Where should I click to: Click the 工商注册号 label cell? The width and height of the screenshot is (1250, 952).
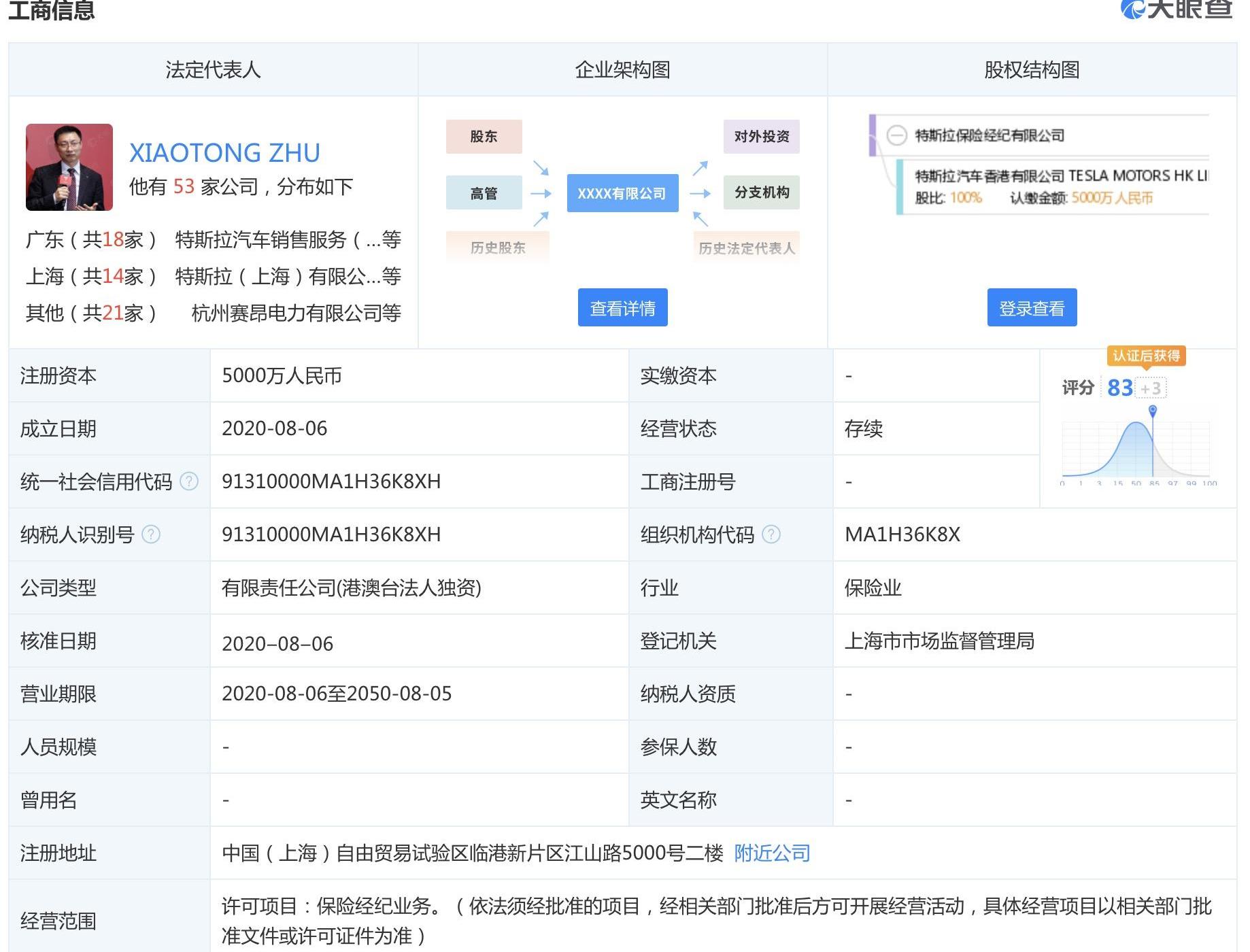click(731, 481)
